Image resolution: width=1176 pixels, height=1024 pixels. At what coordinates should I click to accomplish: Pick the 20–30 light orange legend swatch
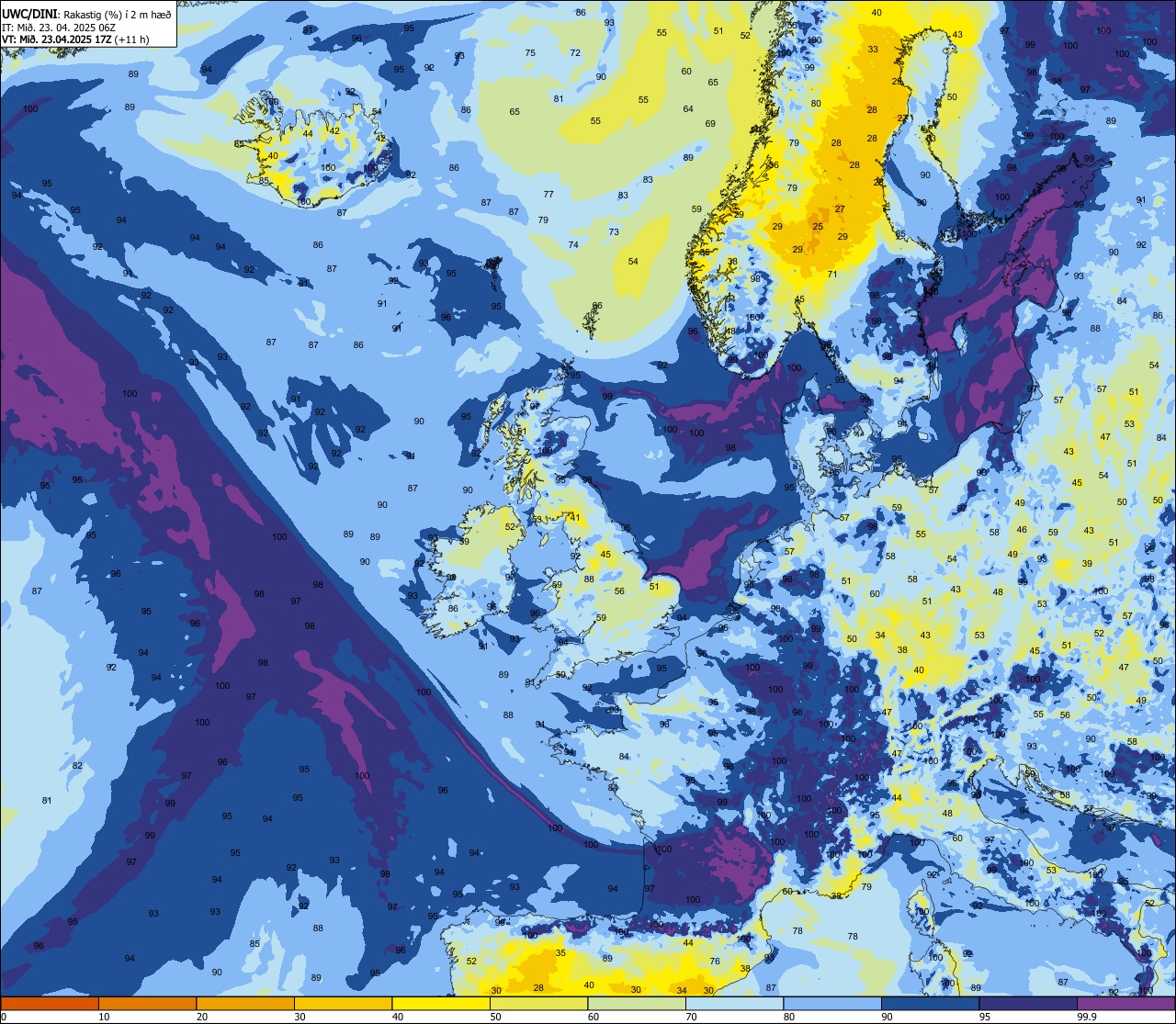(x=245, y=1003)
